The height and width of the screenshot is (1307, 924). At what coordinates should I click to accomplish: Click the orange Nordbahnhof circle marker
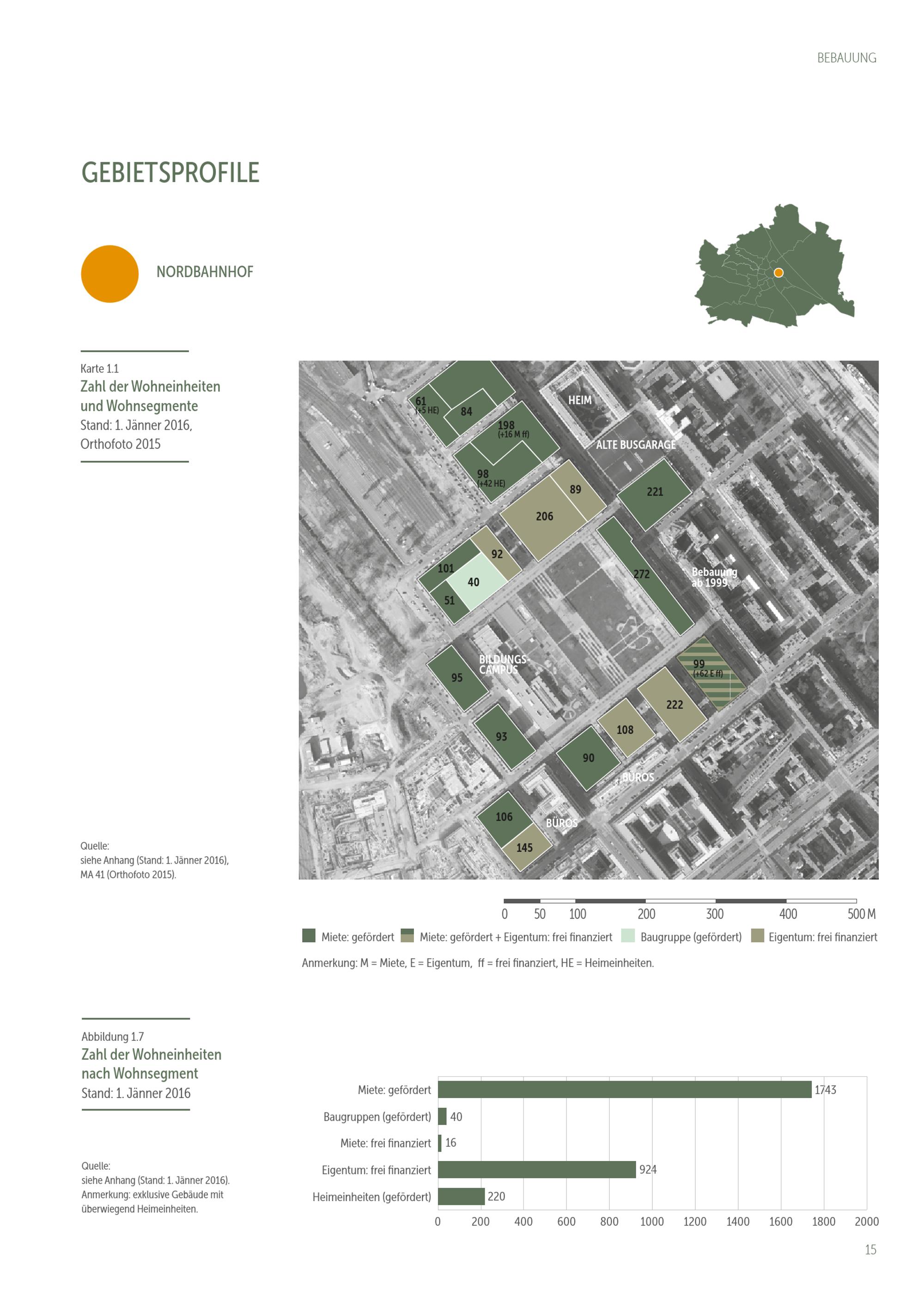click(110, 274)
